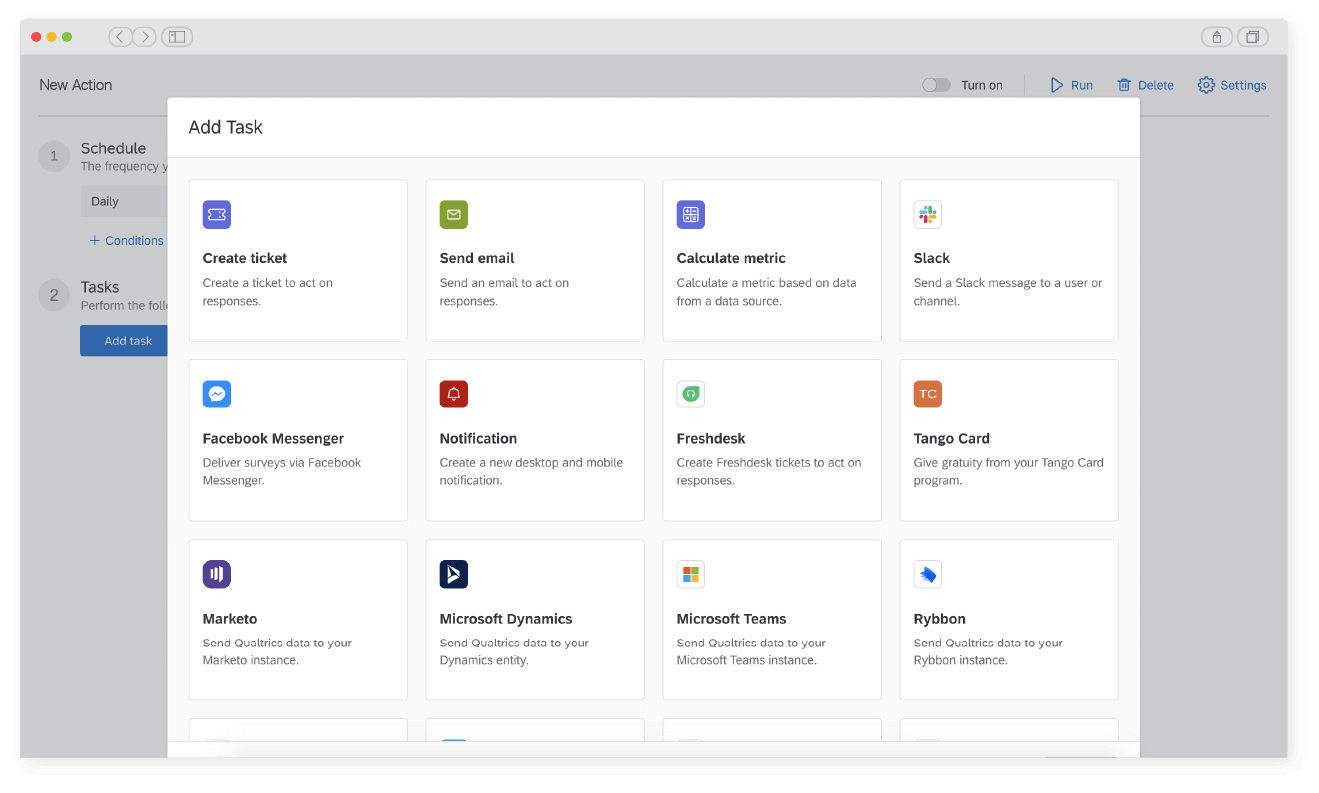The image size is (1319, 793).
Task: Click the Slack logo icon
Action: pyautogui.click(x=928, y=214)
